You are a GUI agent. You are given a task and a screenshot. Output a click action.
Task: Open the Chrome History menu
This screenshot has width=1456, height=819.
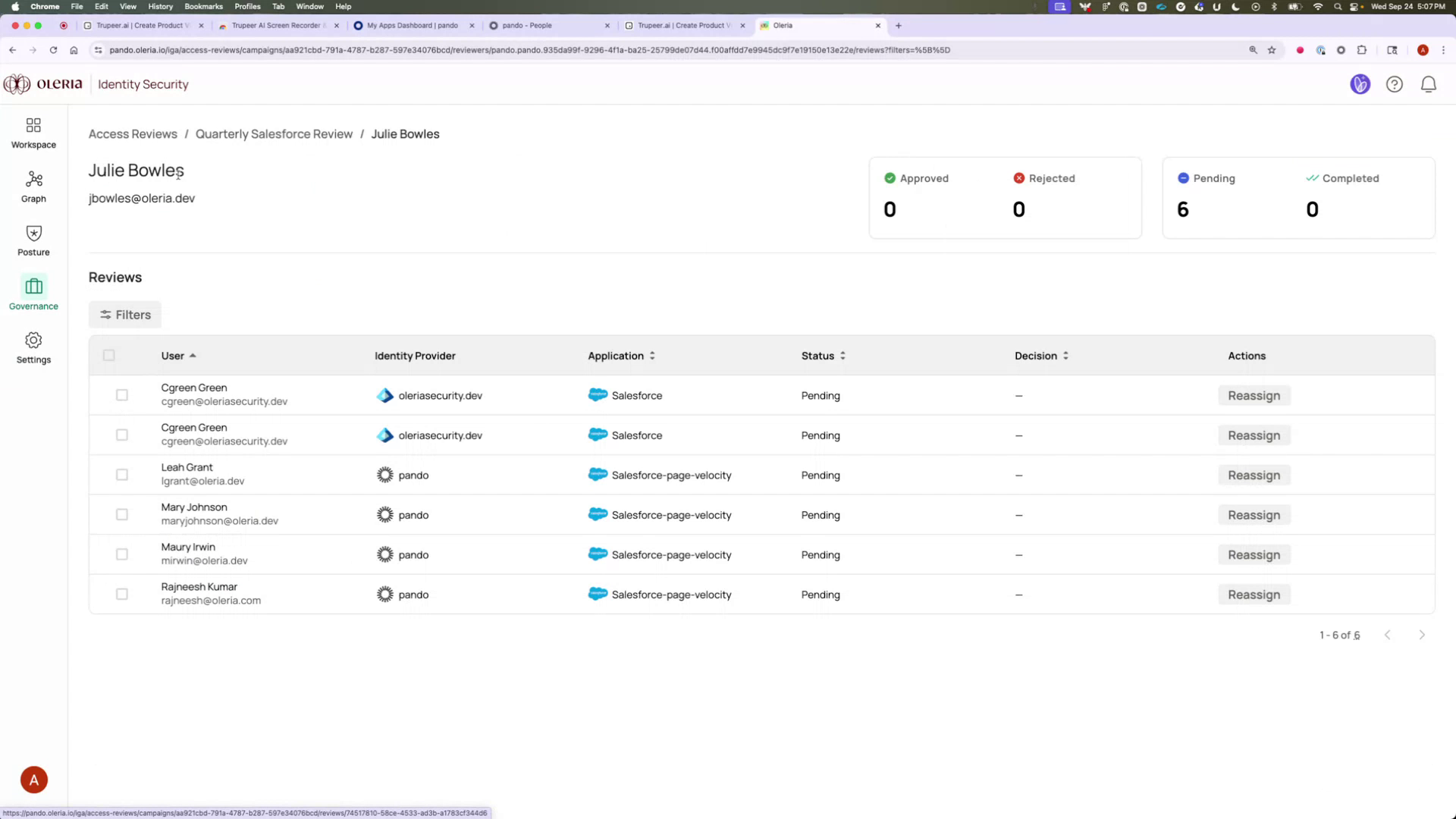pos(160,6)
